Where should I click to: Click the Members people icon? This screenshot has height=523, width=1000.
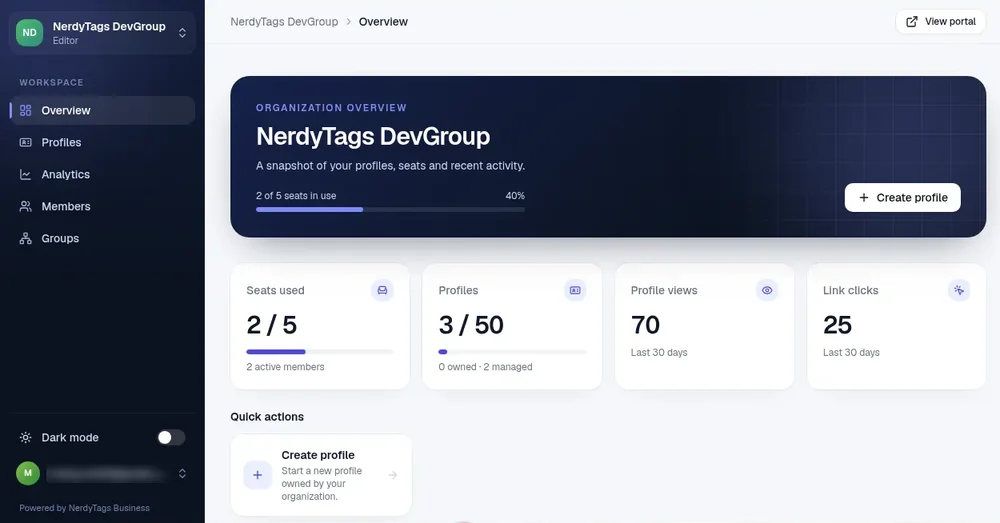[26, 206]
